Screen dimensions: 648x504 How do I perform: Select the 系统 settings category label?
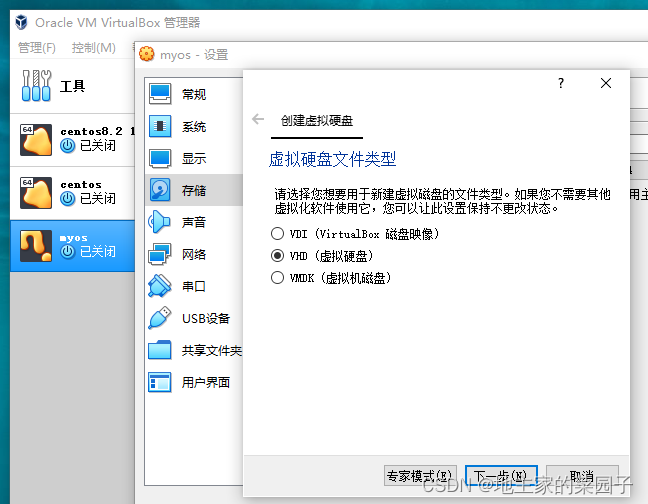(x=194, y=126)
